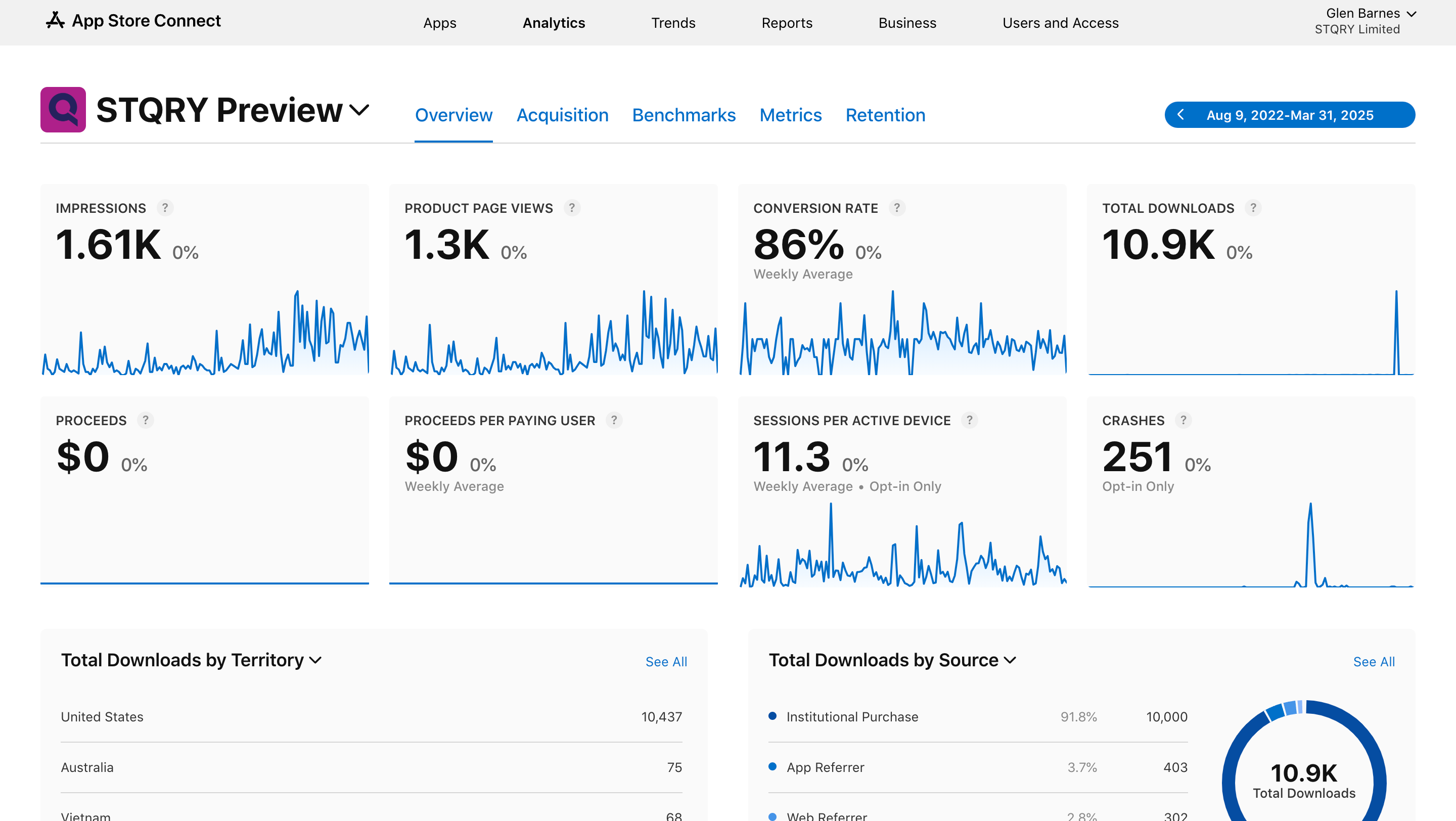Switch to the Acquisition tab

[x=562, y=115]
